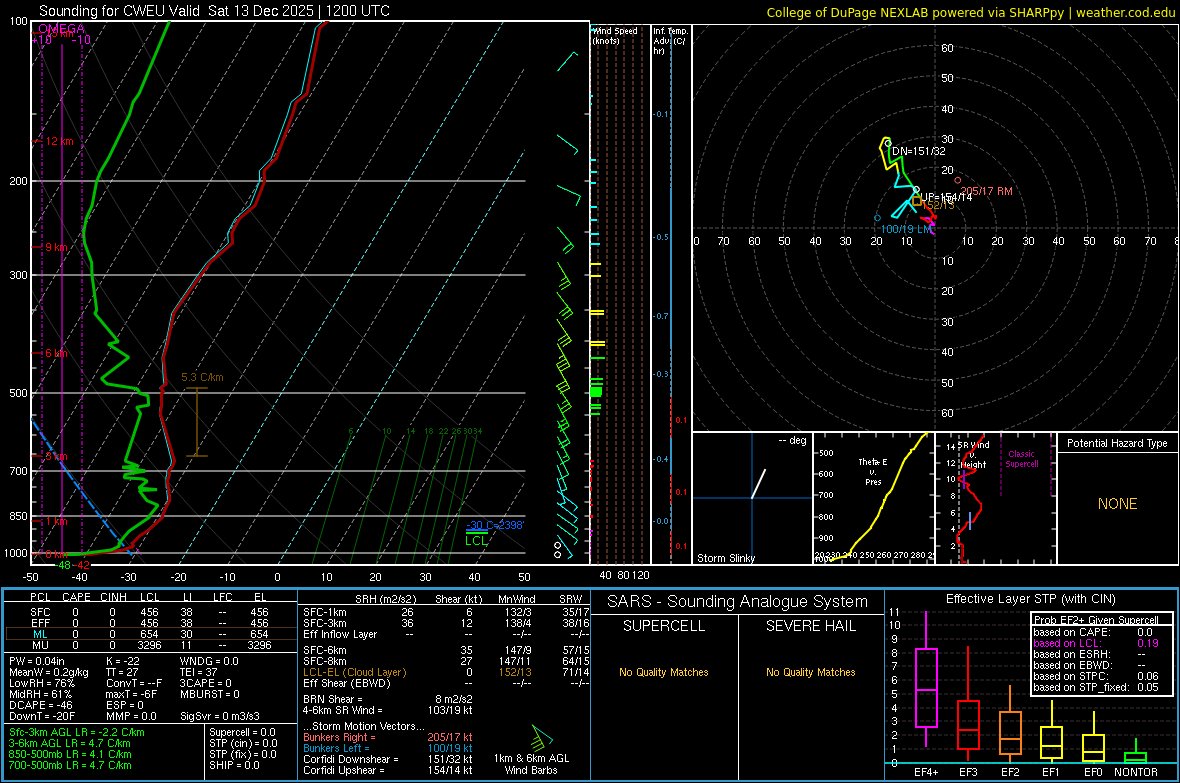
Task: Click the 1km & 6km AGL wind barb symbol
Action: (x=542, y=737)
